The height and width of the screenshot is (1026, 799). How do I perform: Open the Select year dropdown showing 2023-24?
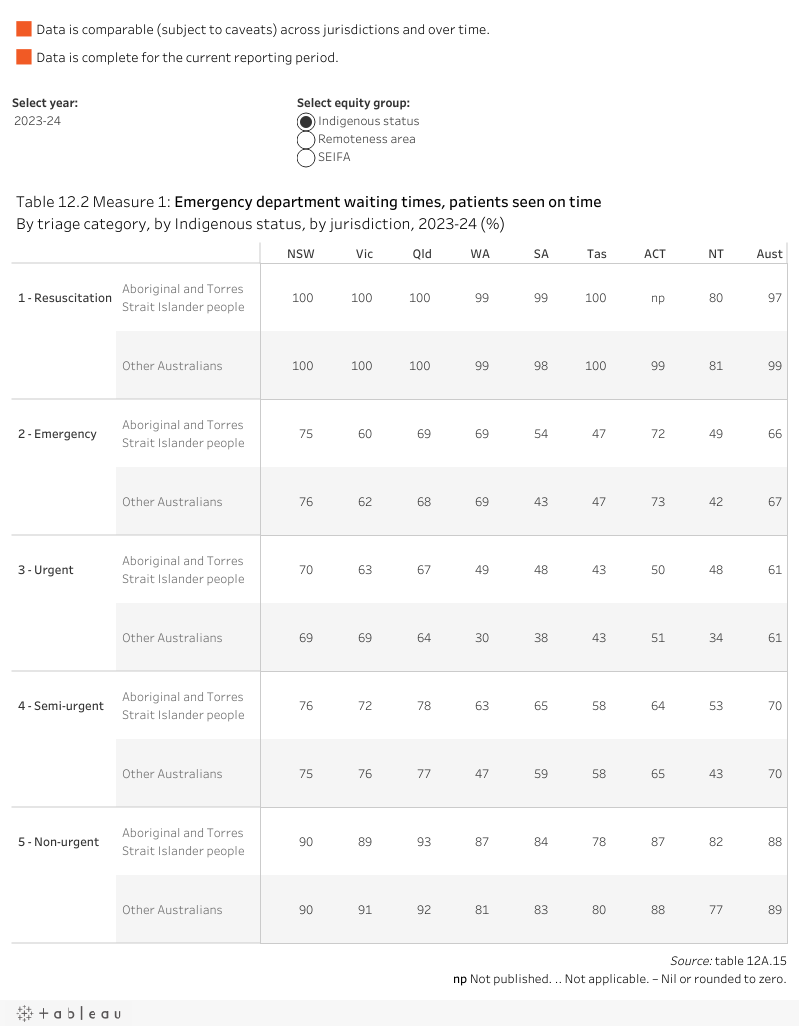37,120
